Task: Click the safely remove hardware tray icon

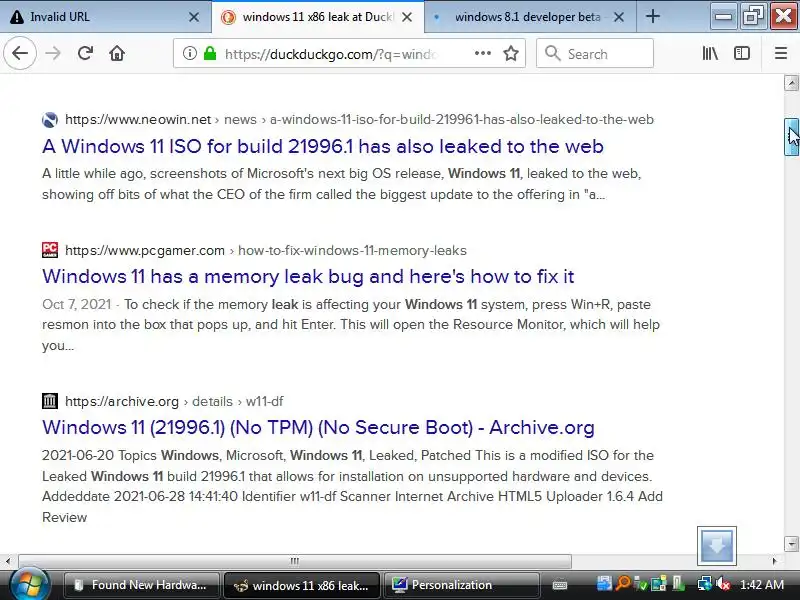Action: tap(678, 584)
